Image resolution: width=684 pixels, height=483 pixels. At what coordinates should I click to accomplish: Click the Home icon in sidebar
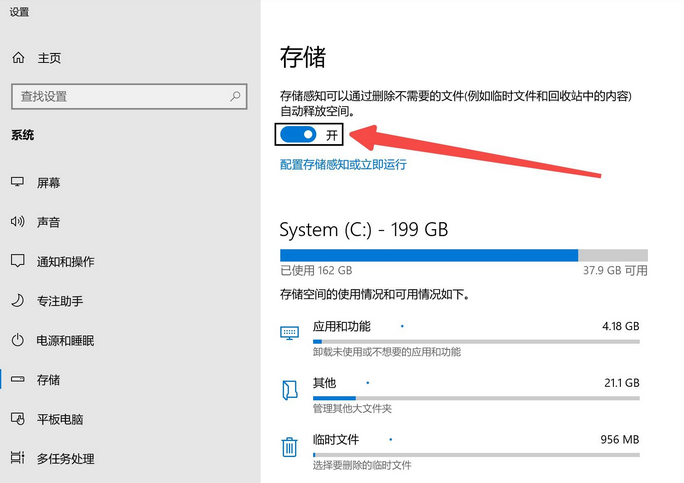pos(18,58)
